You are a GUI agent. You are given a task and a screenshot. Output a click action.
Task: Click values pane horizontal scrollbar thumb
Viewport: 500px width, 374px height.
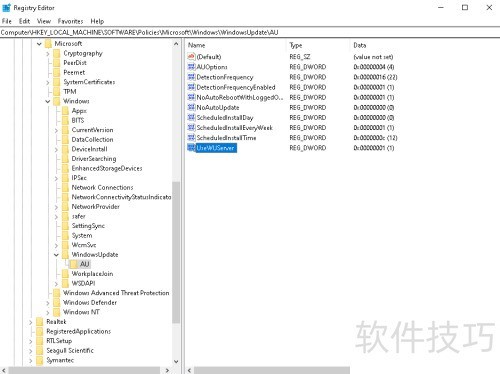pyautogui.click(x=272, y=370)
